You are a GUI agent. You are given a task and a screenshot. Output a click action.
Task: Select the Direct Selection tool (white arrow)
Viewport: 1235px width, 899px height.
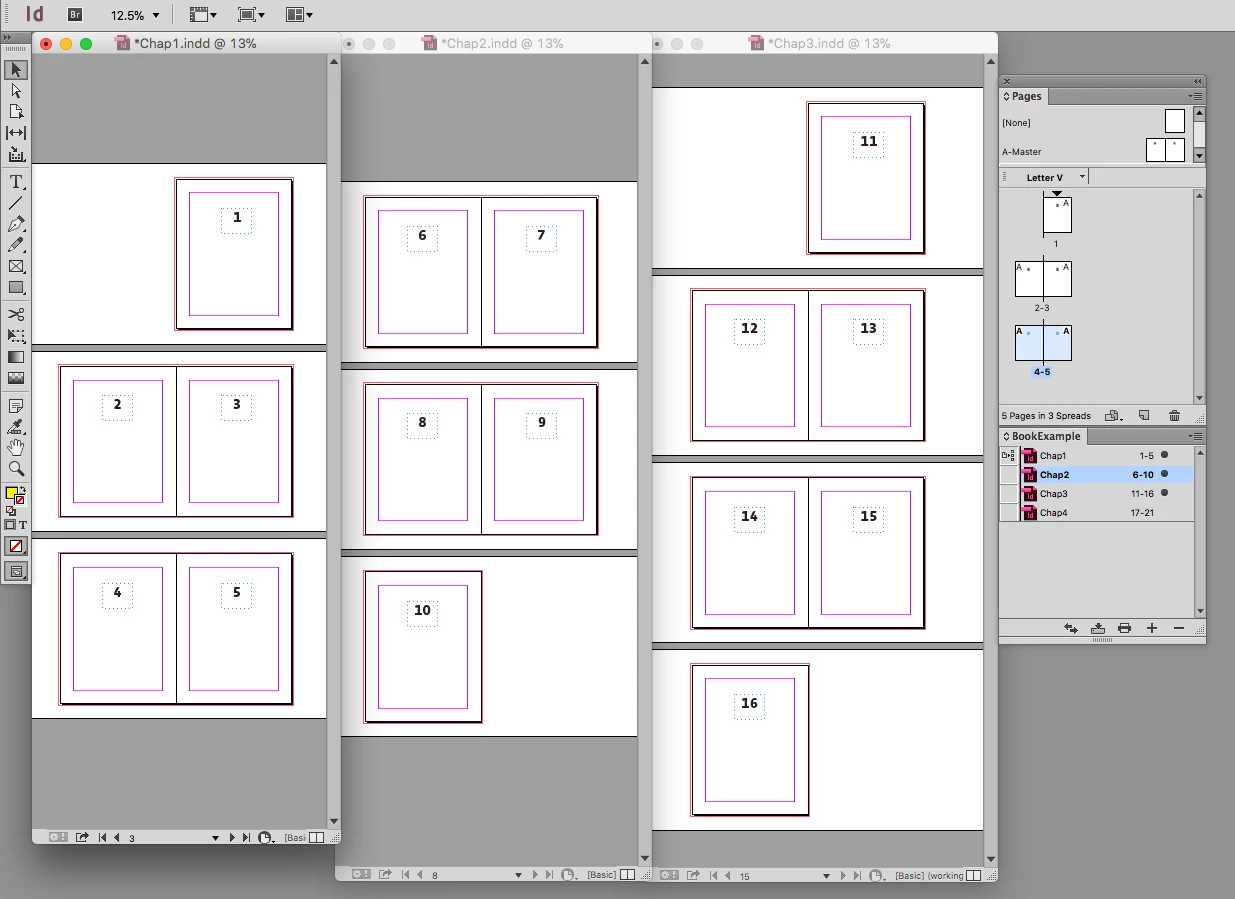[x=16, y=91]
